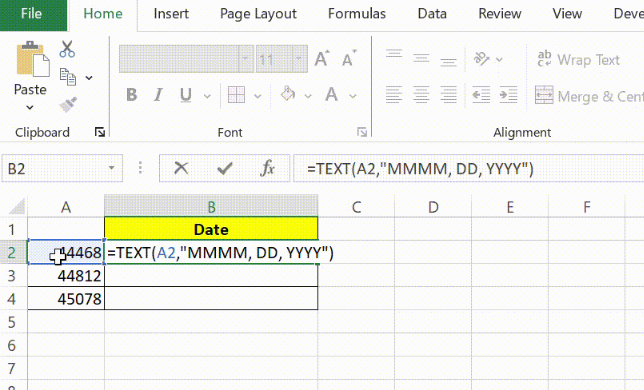Select column B header
This screenshot has height=390, width=644.
tap(211, 207)
